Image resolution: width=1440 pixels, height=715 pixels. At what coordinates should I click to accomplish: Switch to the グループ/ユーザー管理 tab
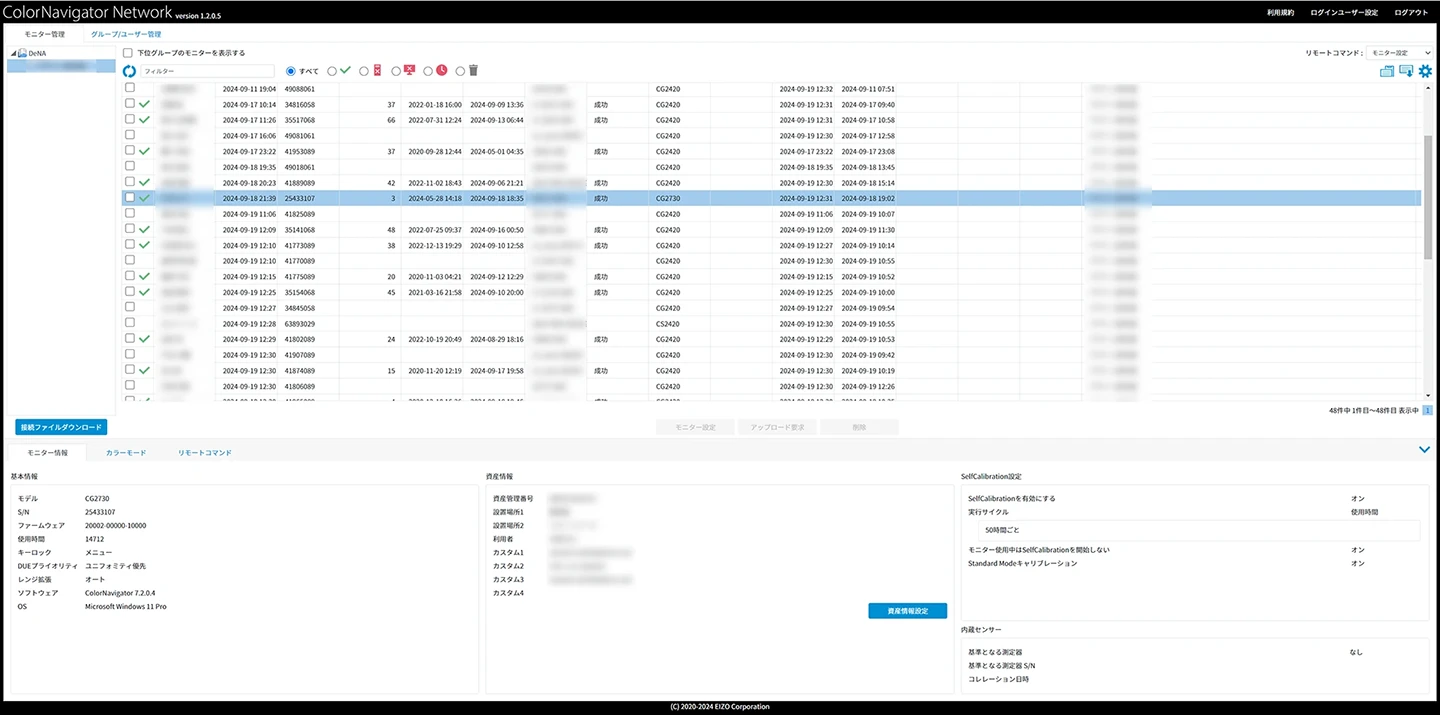pos(126,34)
